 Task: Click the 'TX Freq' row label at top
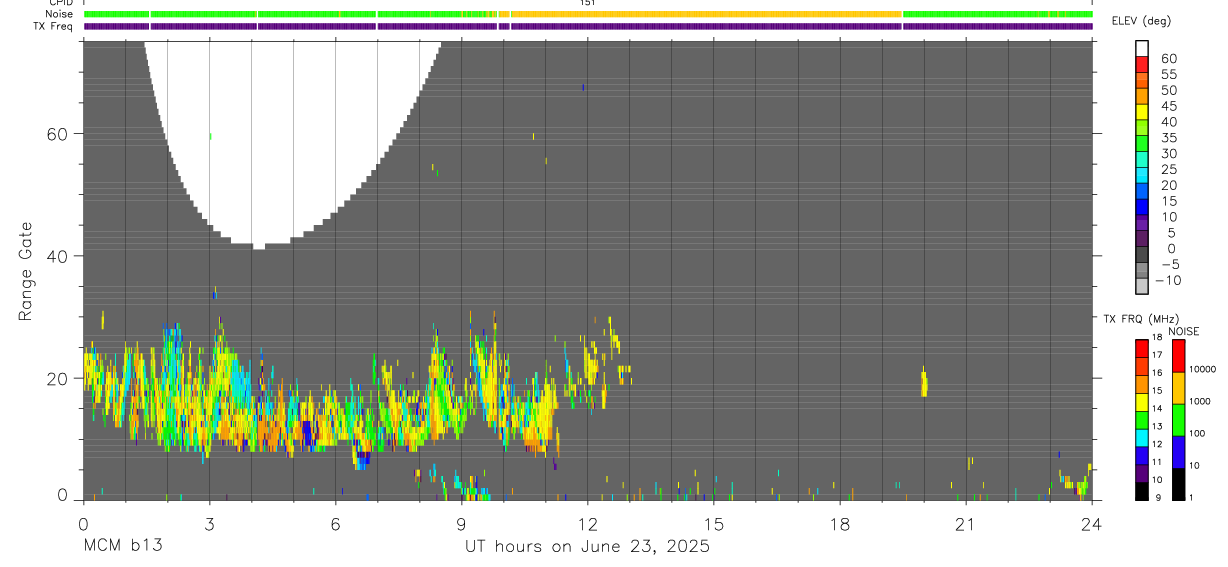point(53,26)
